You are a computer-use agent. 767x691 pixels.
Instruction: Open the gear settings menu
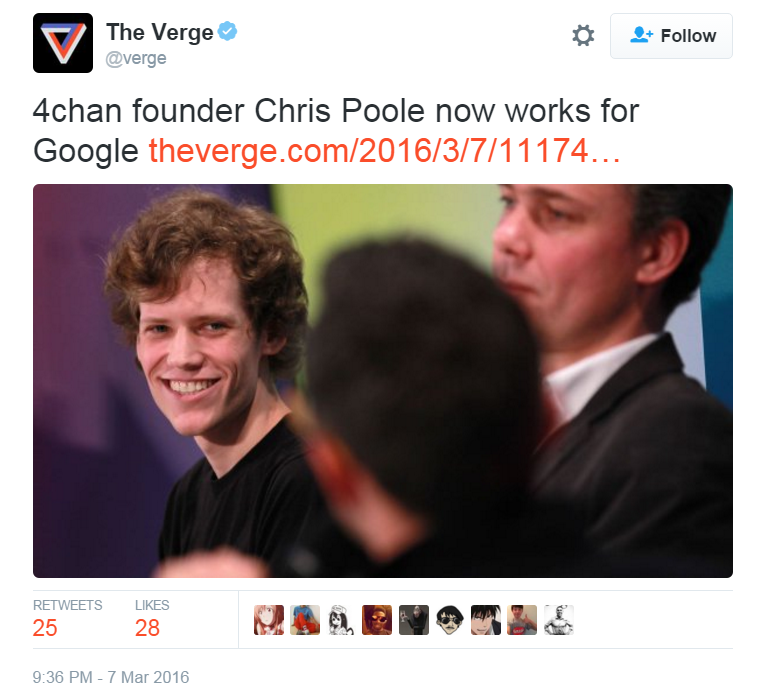(583, 36)
